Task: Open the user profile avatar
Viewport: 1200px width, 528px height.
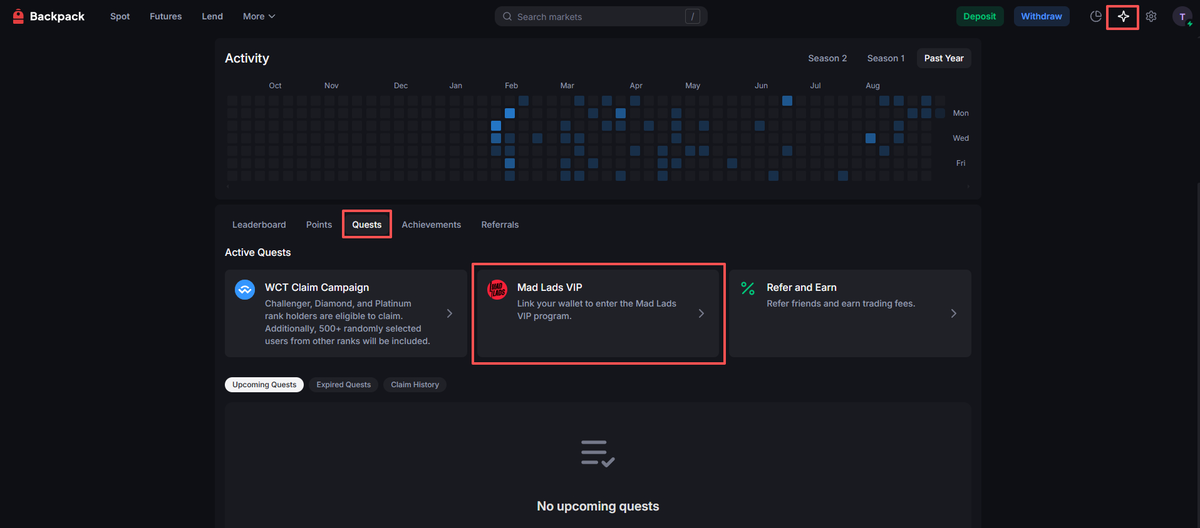Action: 1181,17
